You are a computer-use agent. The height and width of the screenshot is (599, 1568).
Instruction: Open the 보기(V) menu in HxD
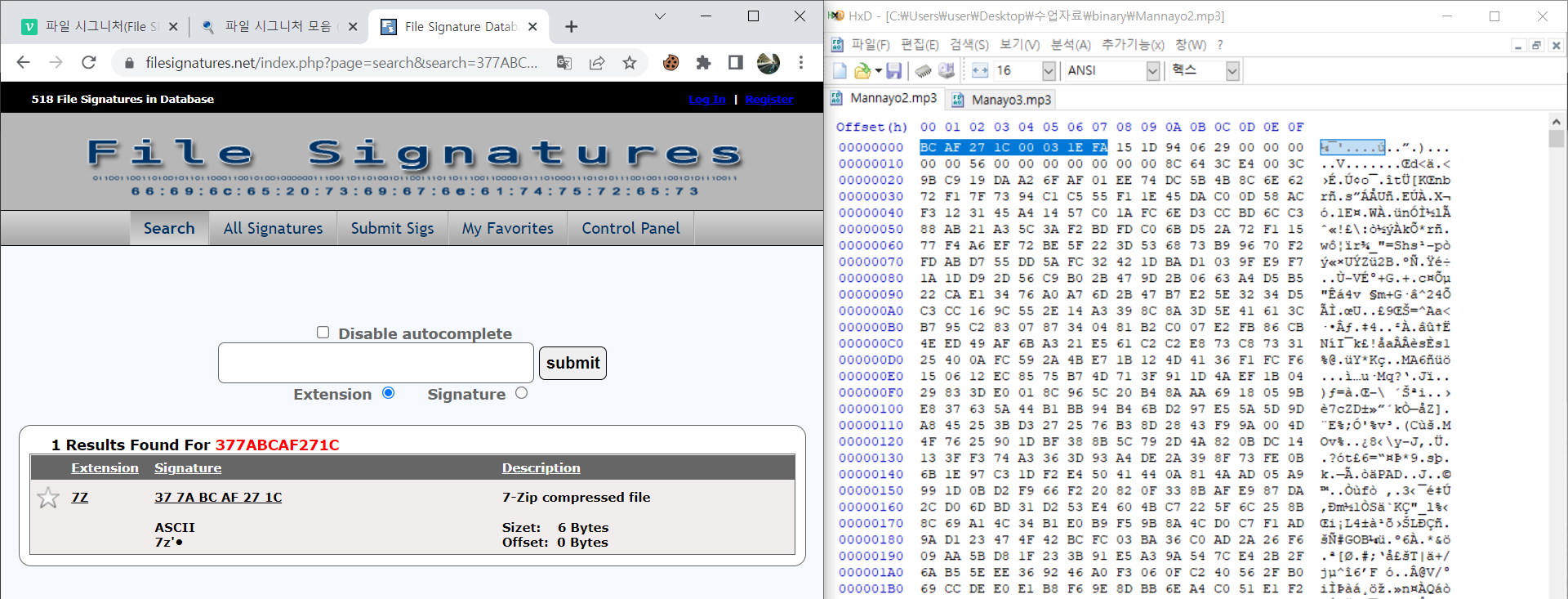coord(1020,45)
